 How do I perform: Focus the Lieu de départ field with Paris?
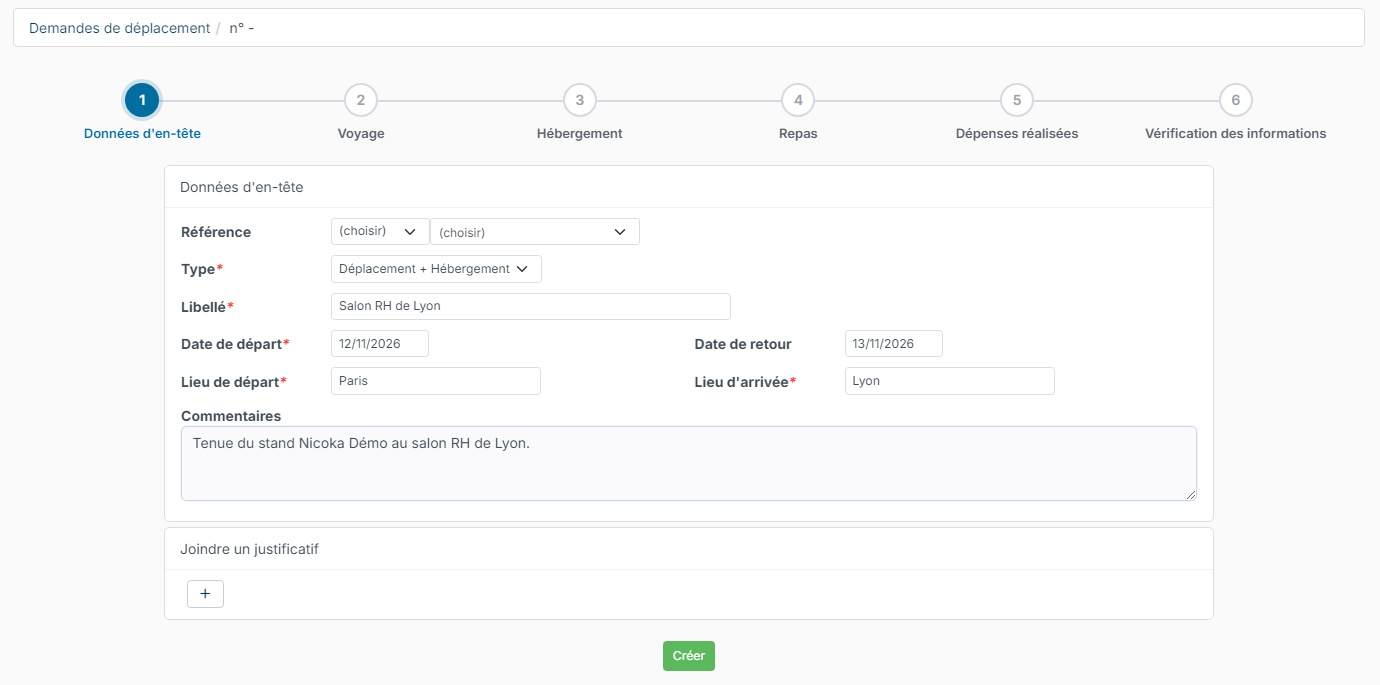[436, 381]
